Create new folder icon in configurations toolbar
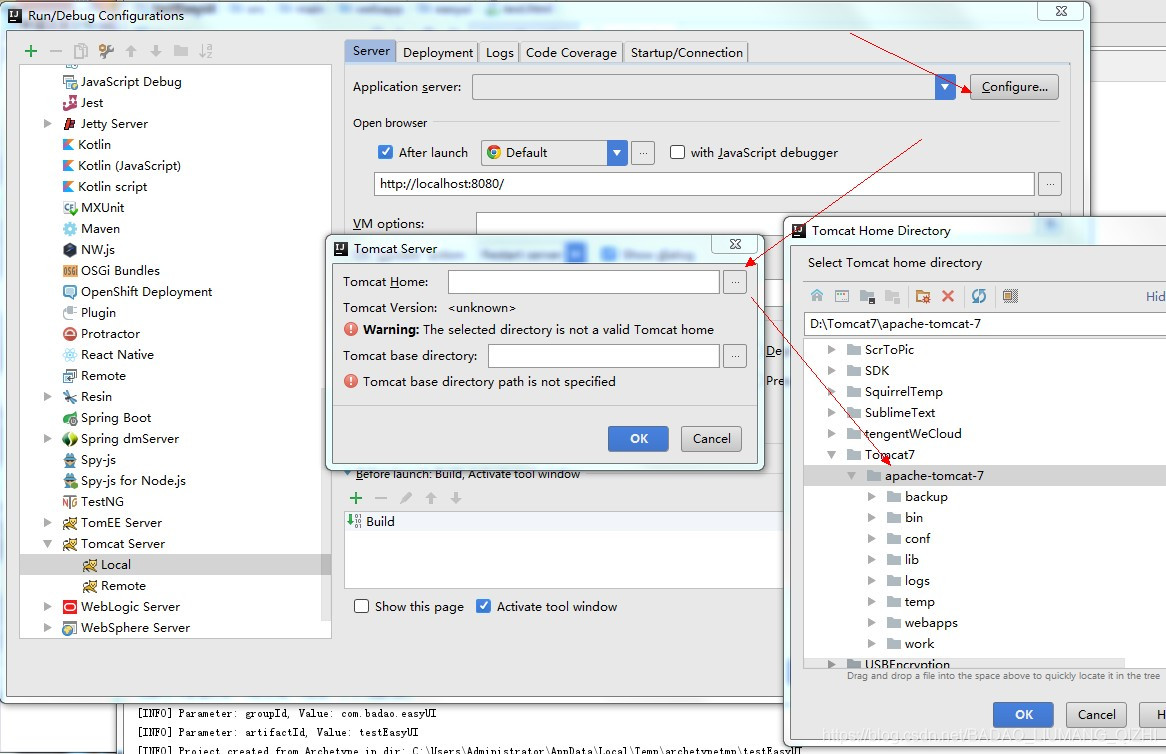The image size is (1166, 754). click(x=181, y=51)
